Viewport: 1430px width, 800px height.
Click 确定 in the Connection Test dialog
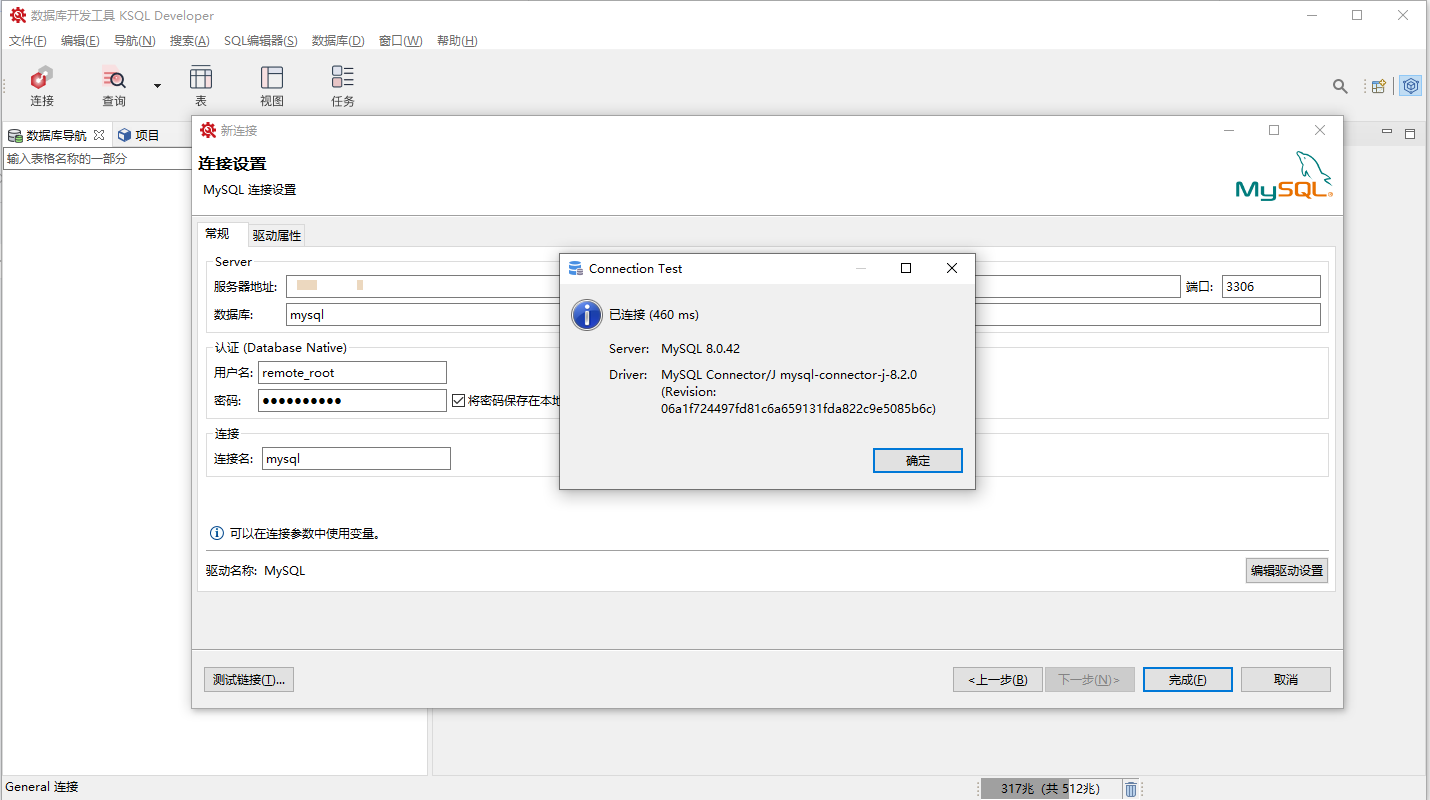917,461
